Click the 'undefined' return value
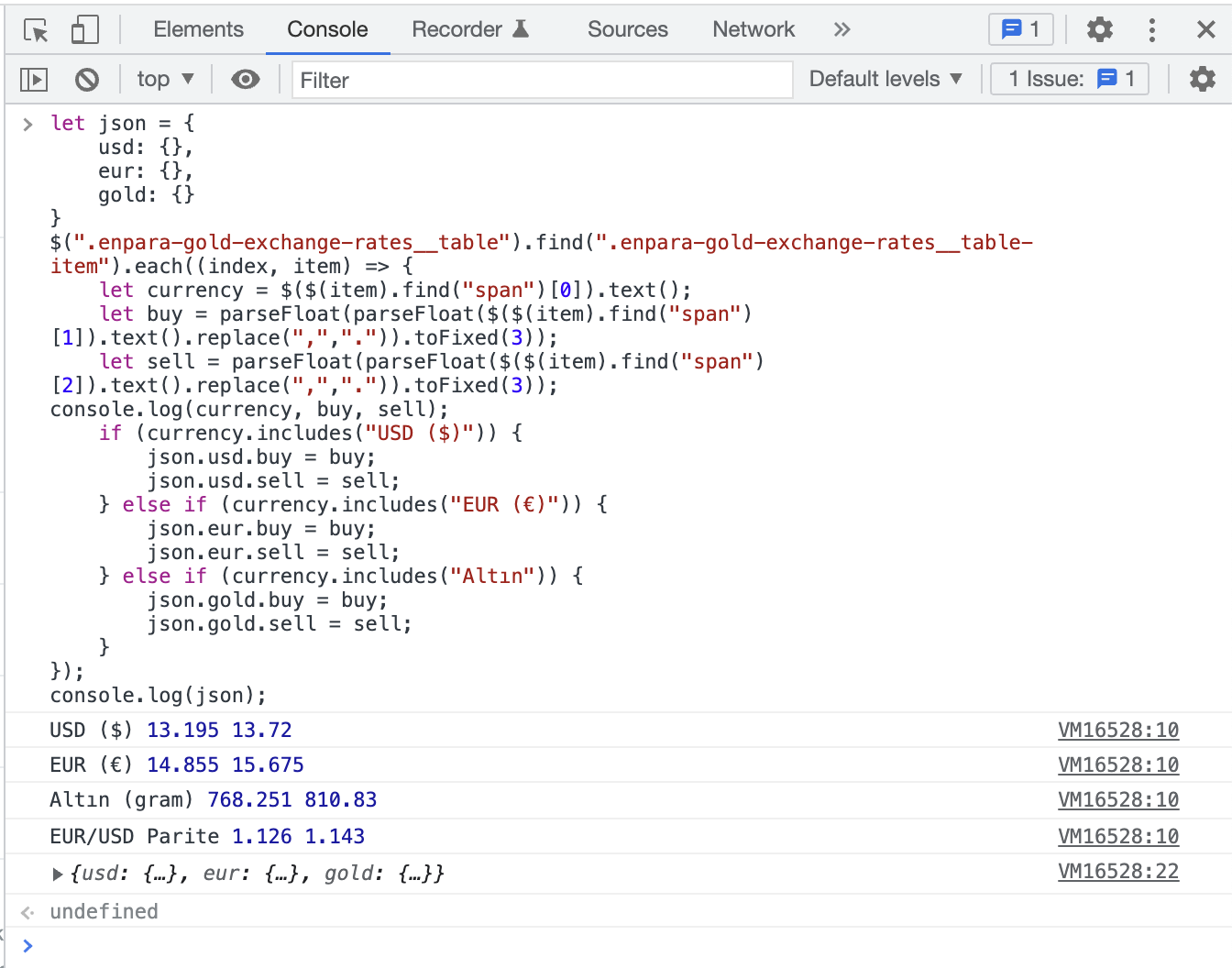 click(x=104, y=911)
